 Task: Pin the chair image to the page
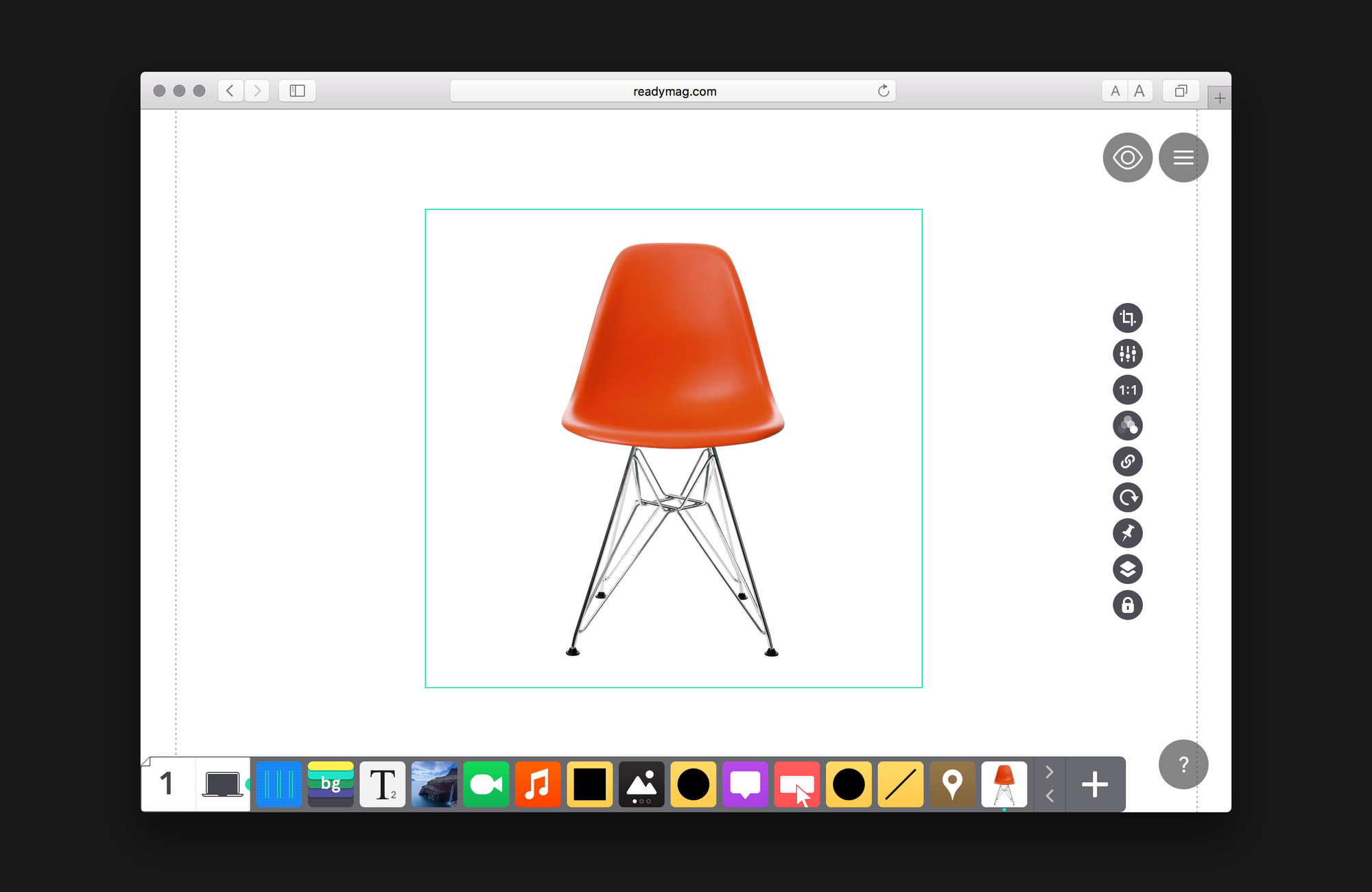coord(1127,533)
